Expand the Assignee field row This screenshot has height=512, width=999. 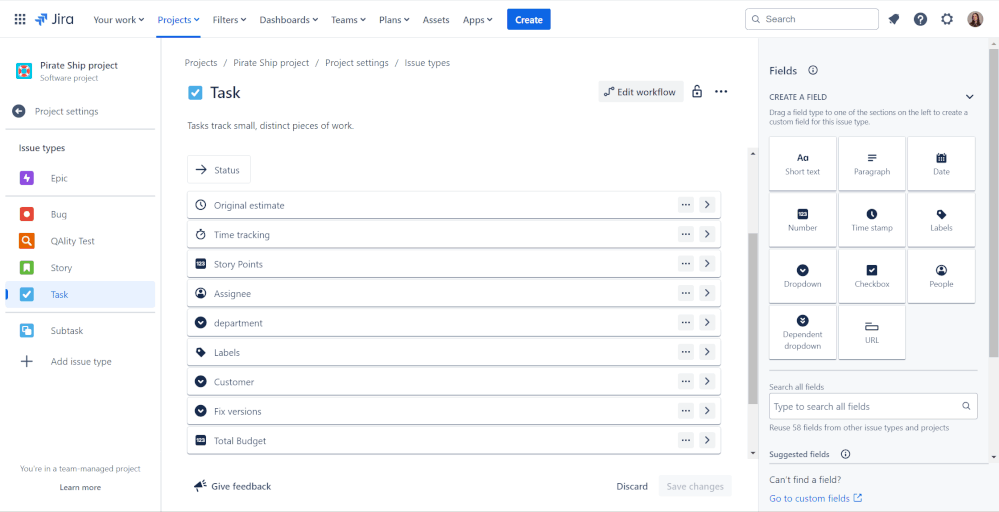click(707, 293)
